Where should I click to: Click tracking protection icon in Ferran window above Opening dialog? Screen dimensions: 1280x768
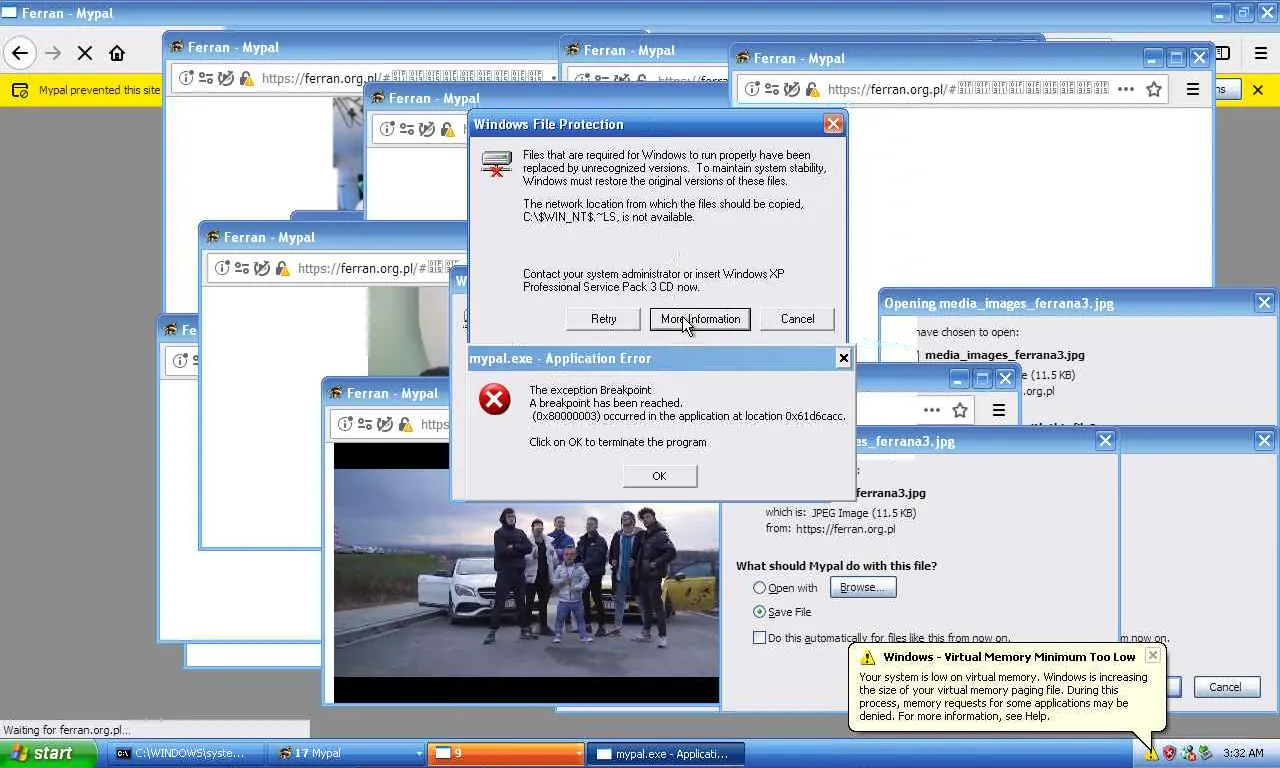pos(791,89)
